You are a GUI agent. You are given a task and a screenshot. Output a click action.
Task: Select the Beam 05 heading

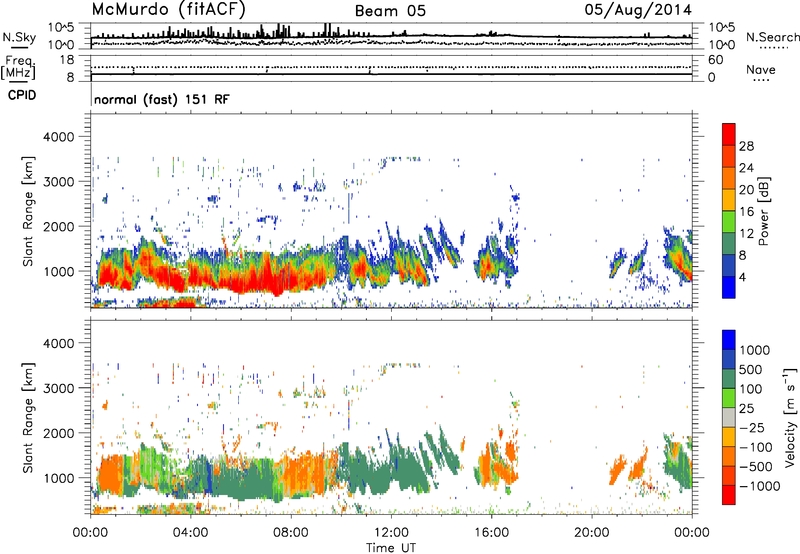[x=390, y=11]
